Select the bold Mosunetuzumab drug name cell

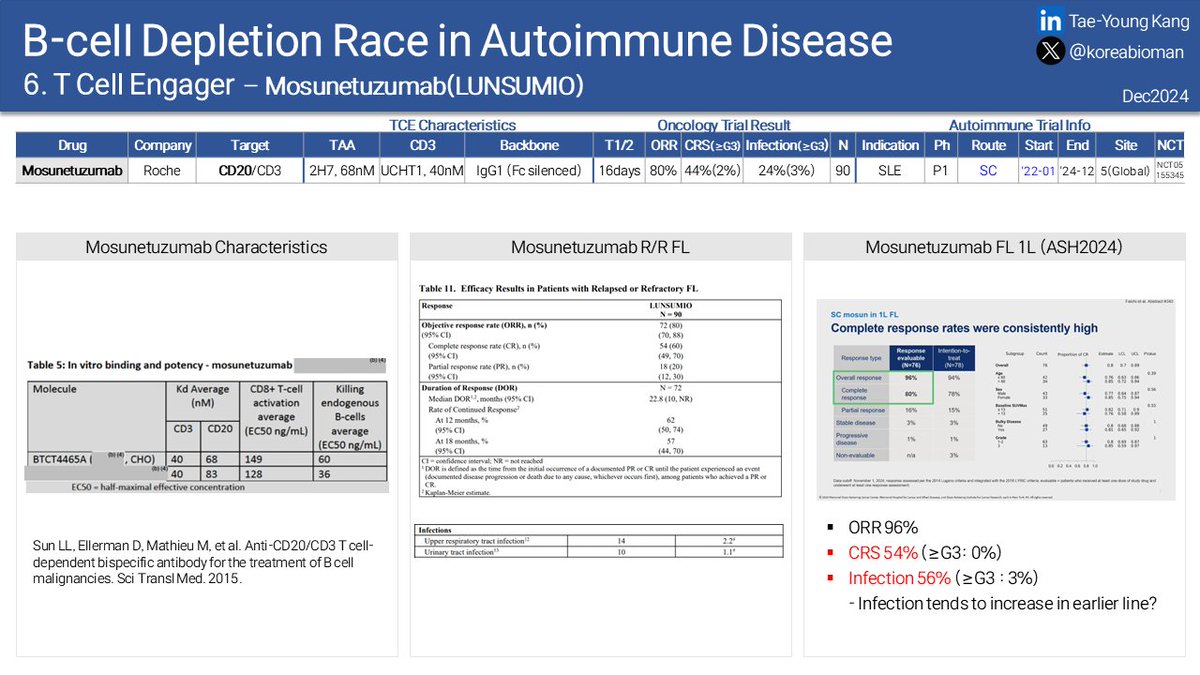[x=73, y=171]
